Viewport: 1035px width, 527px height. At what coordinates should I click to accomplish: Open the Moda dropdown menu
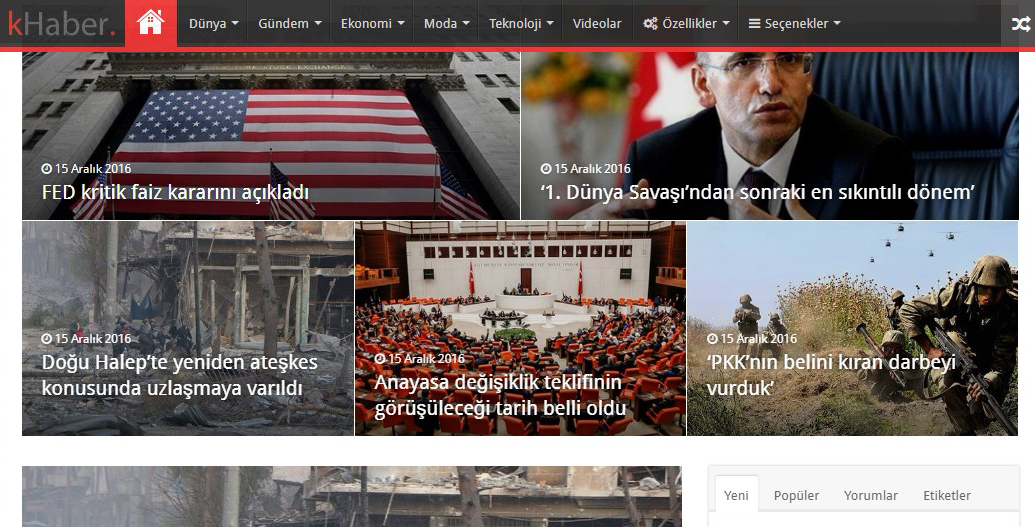tap(446, 24)
